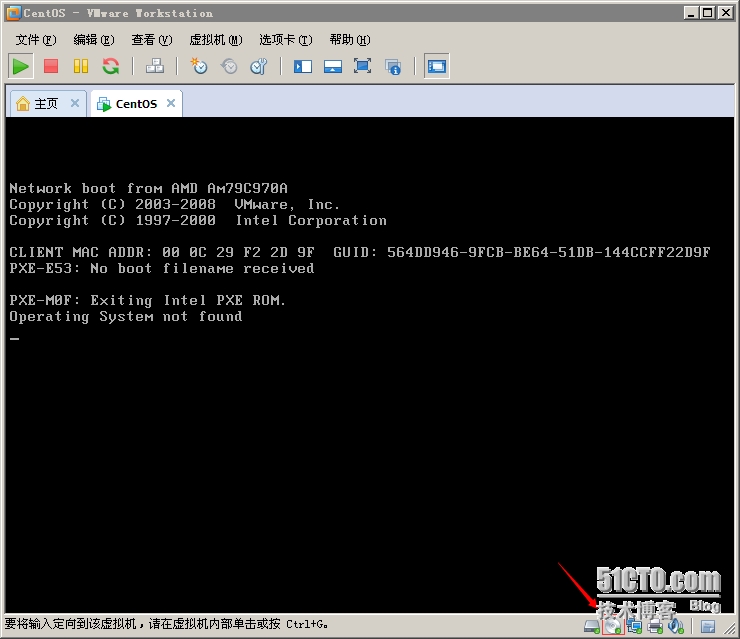The image size is (740, 639).
Task: Revert to the previous snapshot
Action: point(229,66)
